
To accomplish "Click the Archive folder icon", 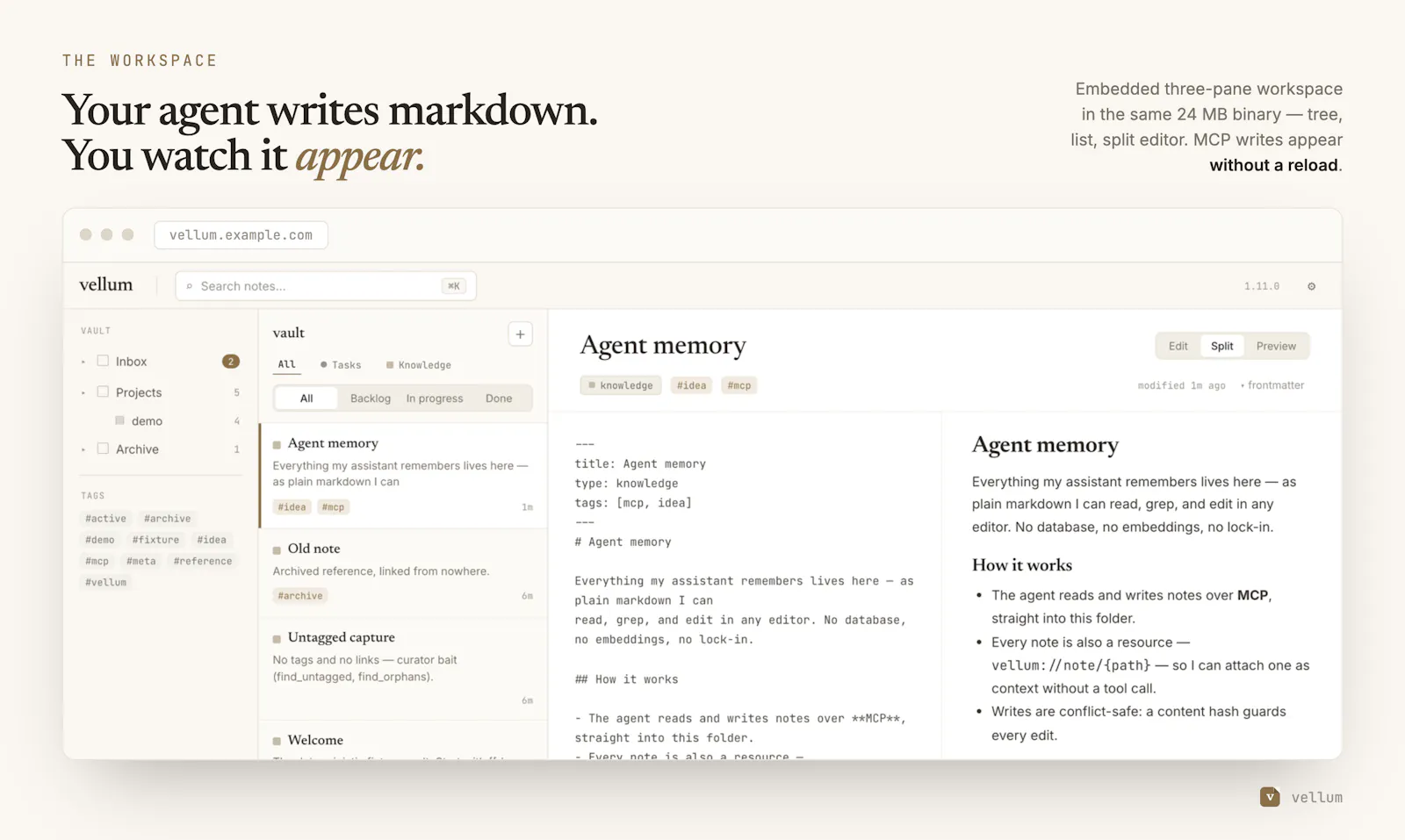I will (103, 449).
